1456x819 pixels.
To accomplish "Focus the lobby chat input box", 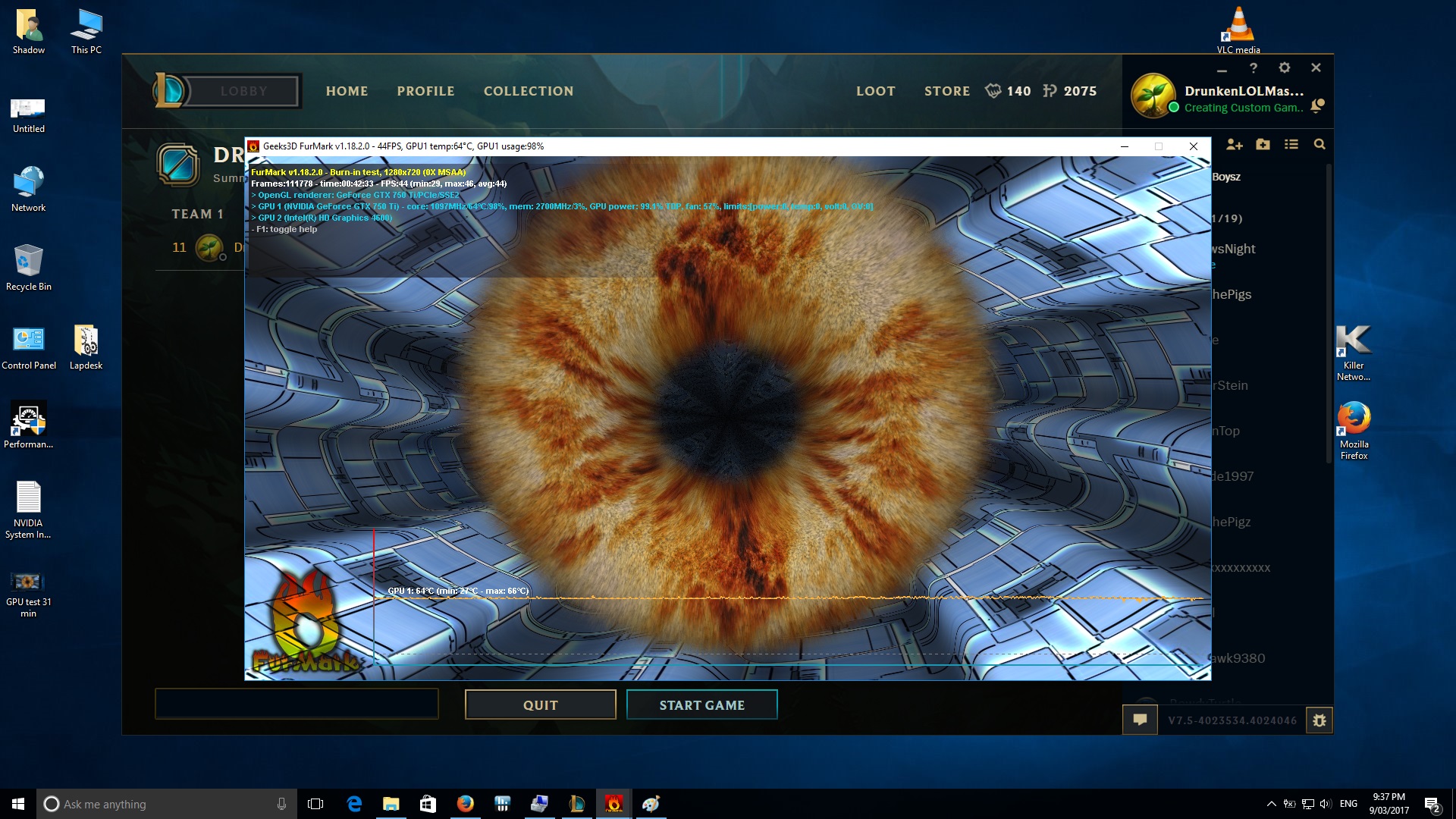I will (297, 704).
